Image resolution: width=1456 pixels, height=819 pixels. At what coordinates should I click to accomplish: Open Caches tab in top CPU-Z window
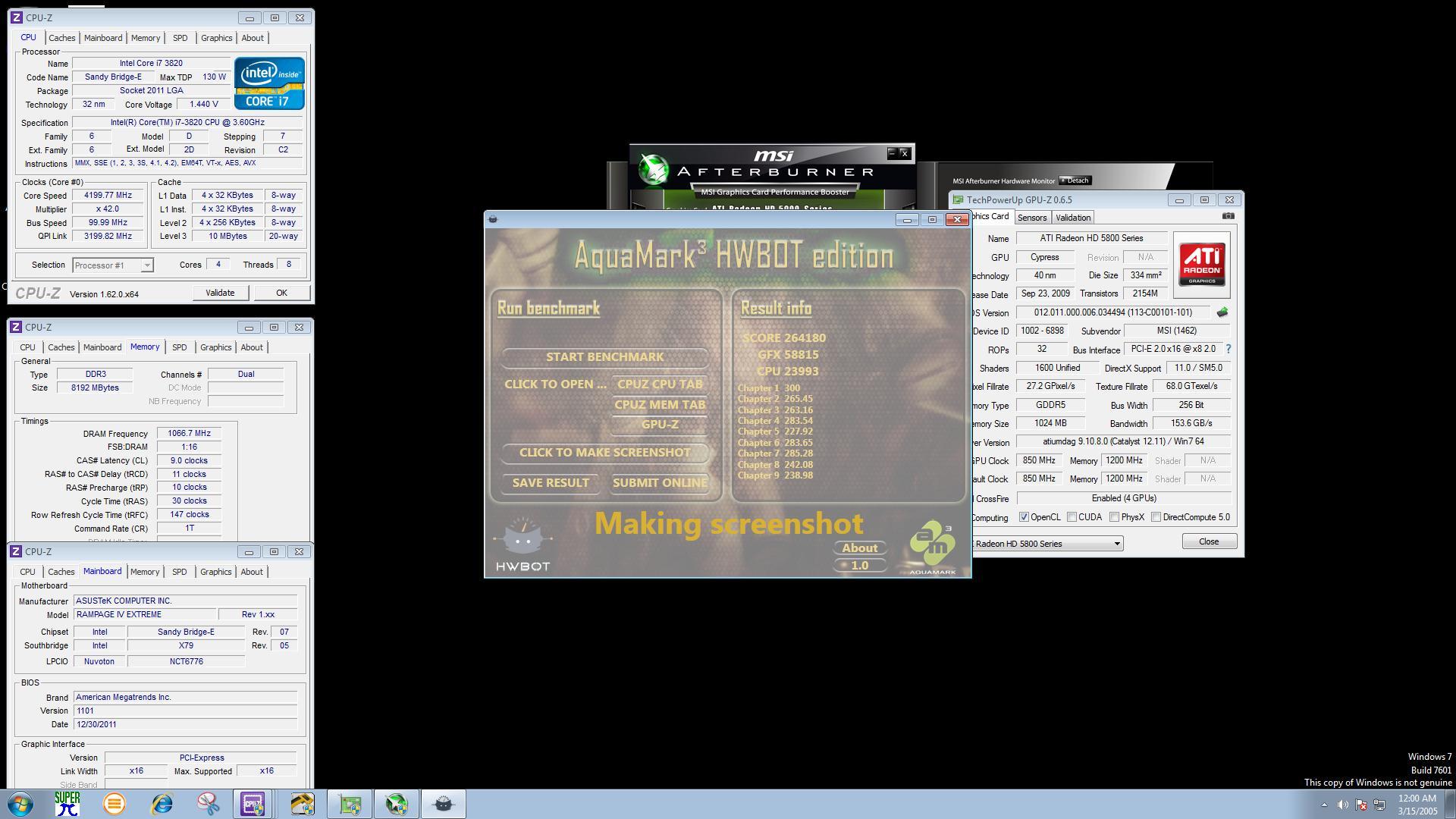coord(61,38)
